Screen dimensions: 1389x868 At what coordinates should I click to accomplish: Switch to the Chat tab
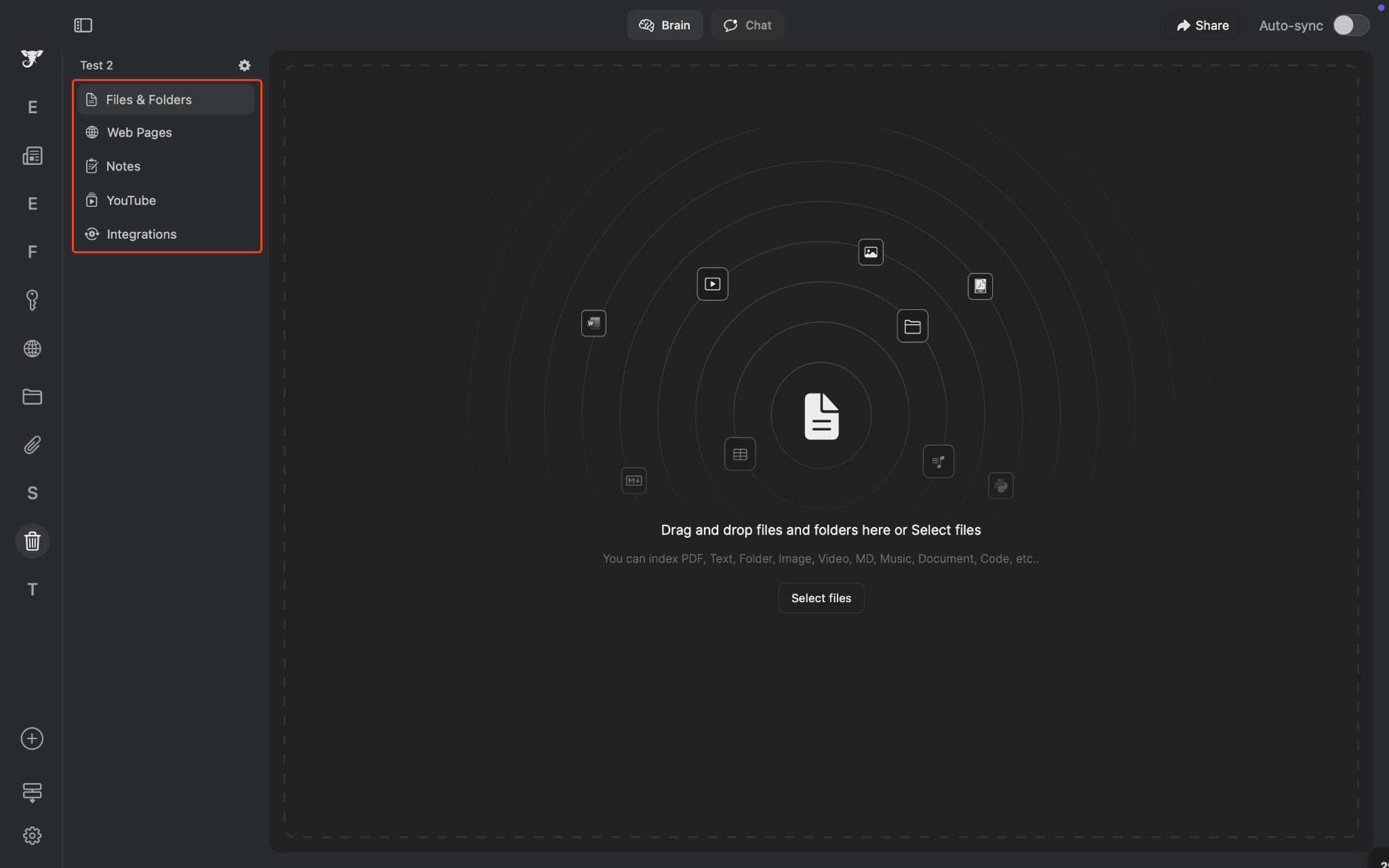pos(747,25)
